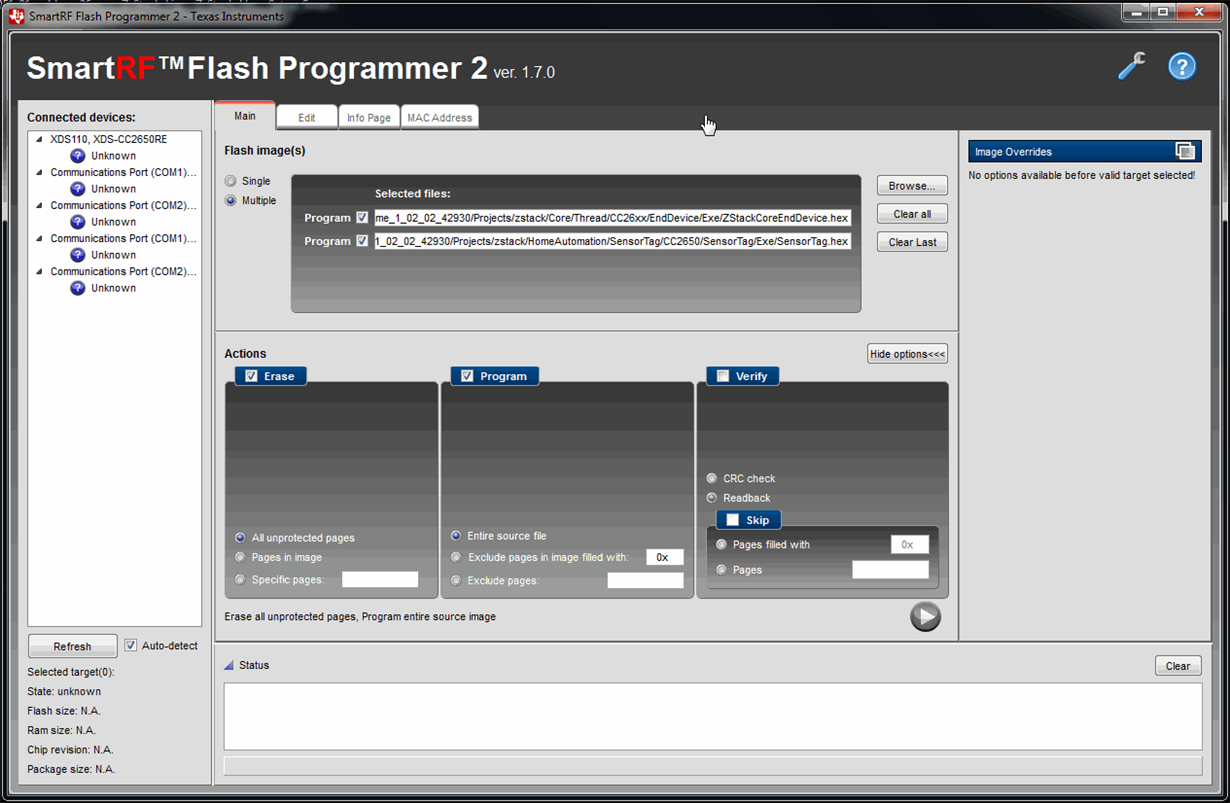Select Readback verify option

click(712, 498)
